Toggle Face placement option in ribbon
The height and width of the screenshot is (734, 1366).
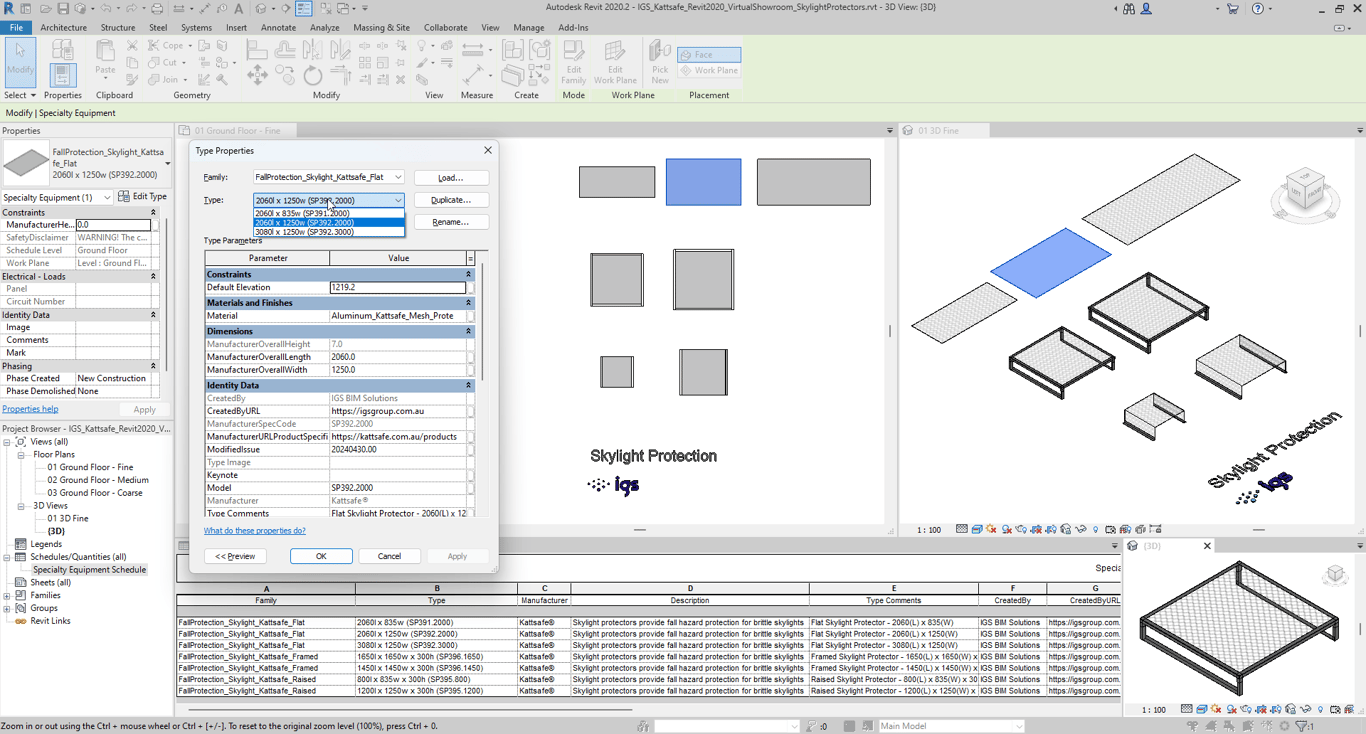(x=709, y=55)
